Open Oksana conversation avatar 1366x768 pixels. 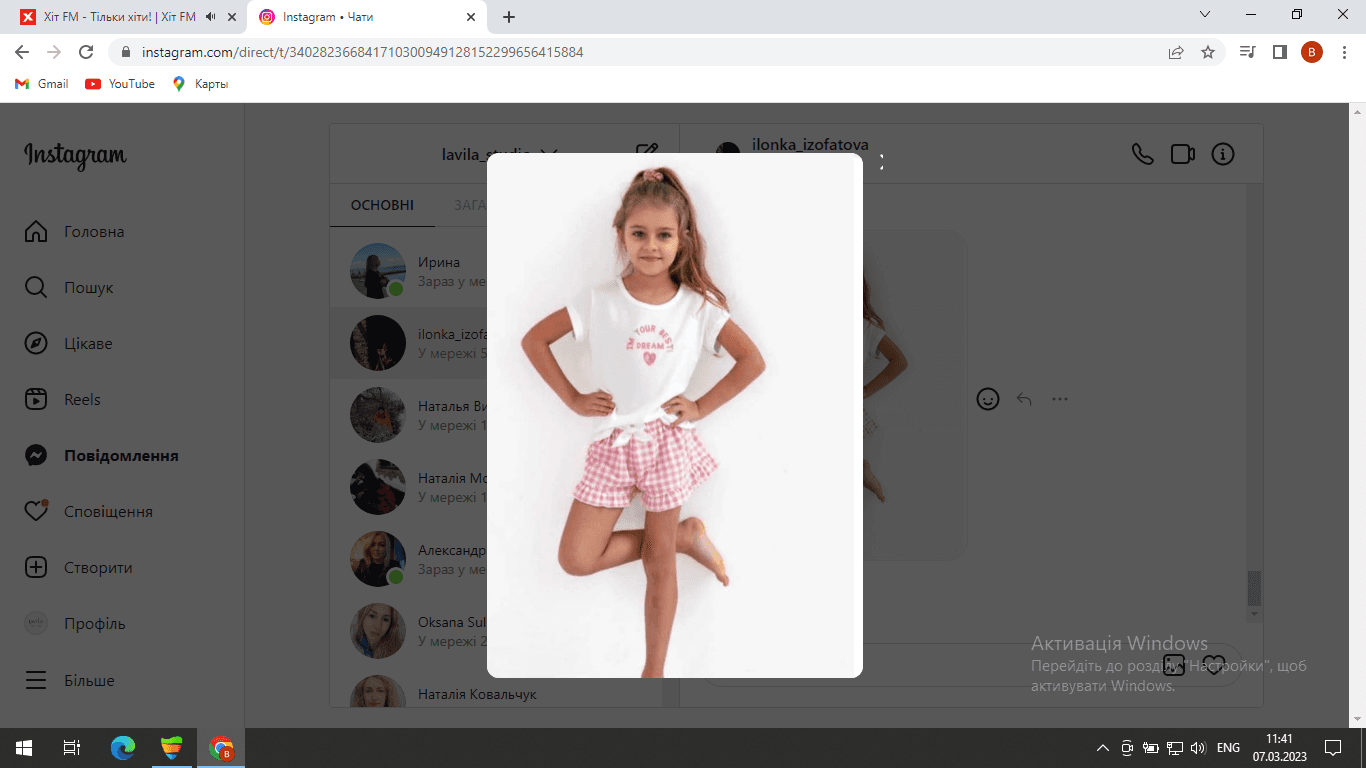(378, 631)
